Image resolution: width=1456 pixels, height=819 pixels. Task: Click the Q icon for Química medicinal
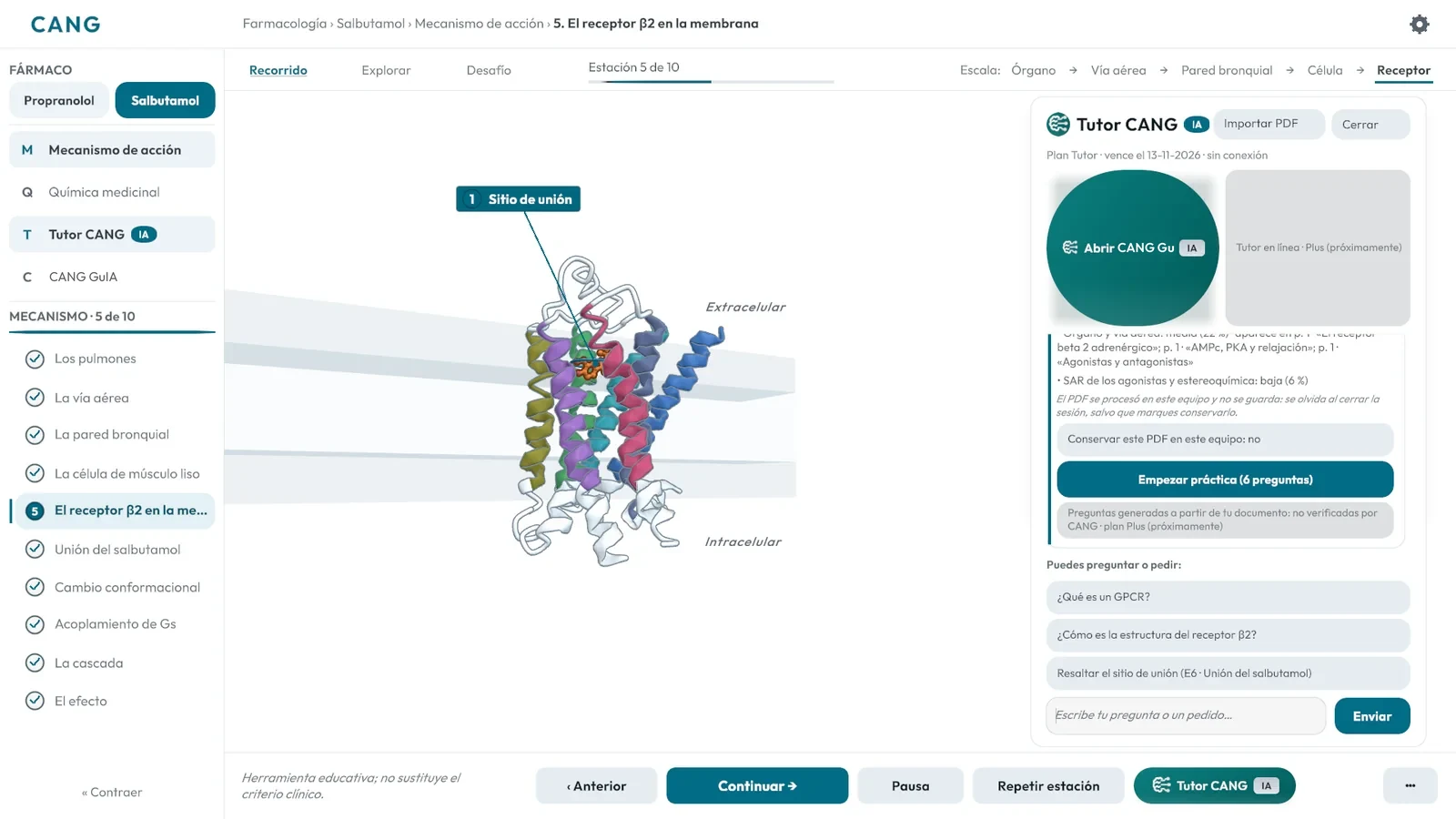[27, 192]
